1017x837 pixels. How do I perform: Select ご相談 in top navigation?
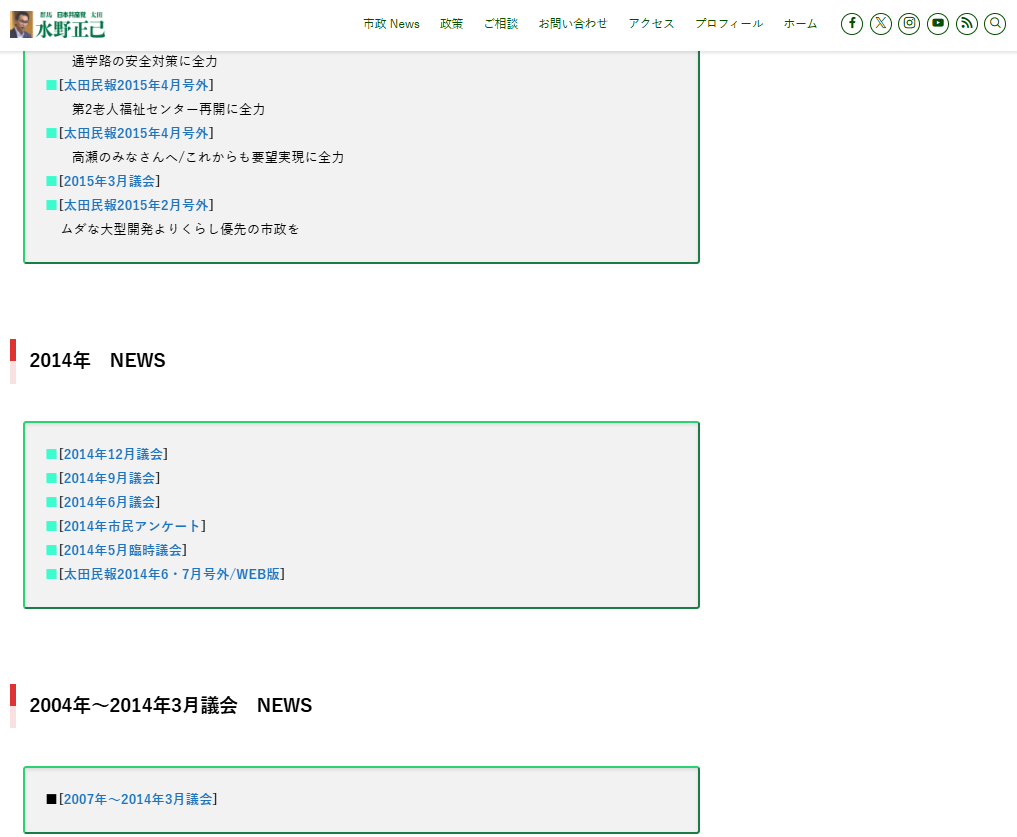(x=501, y=24)
